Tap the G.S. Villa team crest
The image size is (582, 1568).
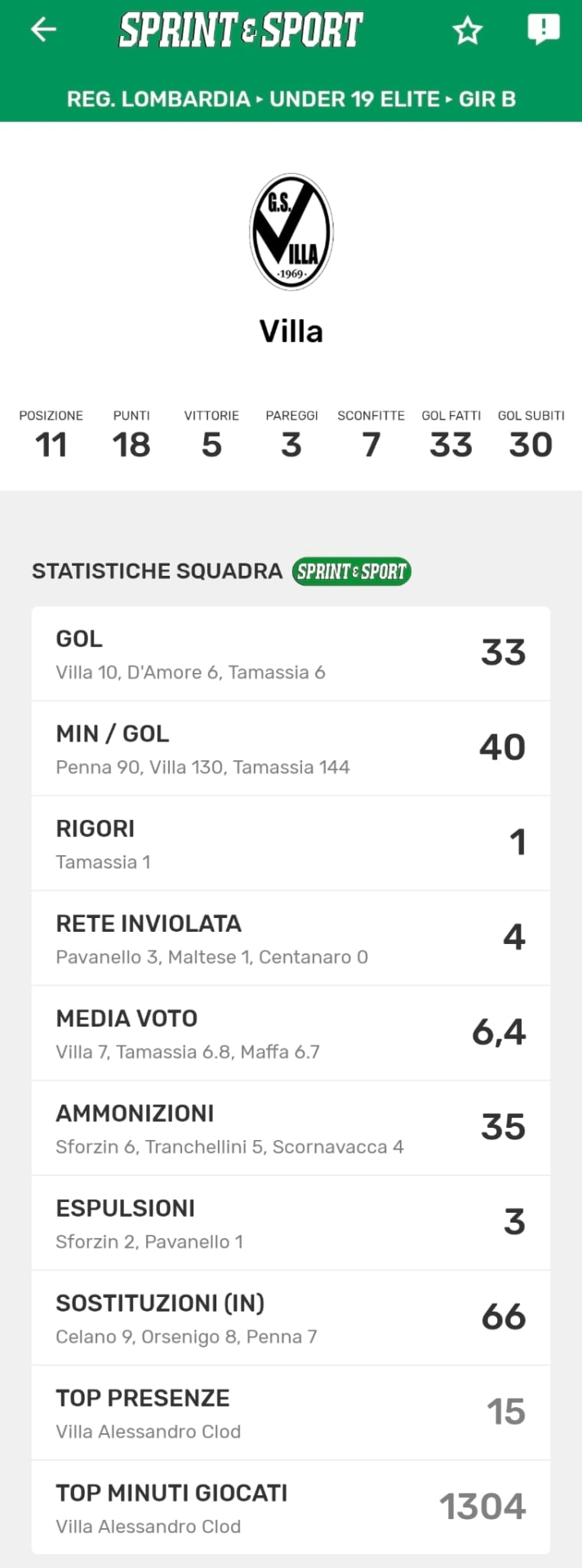pyautogui.click(x=291, y=232)
